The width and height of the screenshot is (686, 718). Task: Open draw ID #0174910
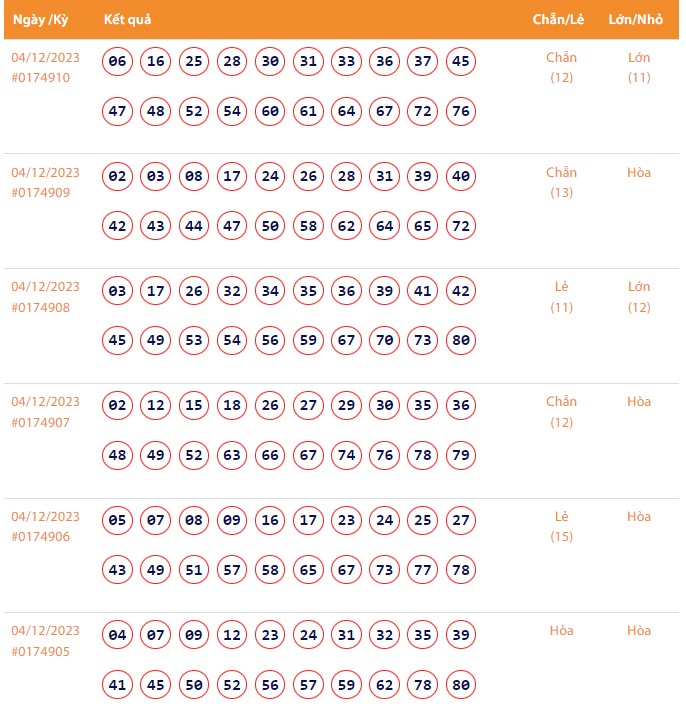[x=41, y=77]
